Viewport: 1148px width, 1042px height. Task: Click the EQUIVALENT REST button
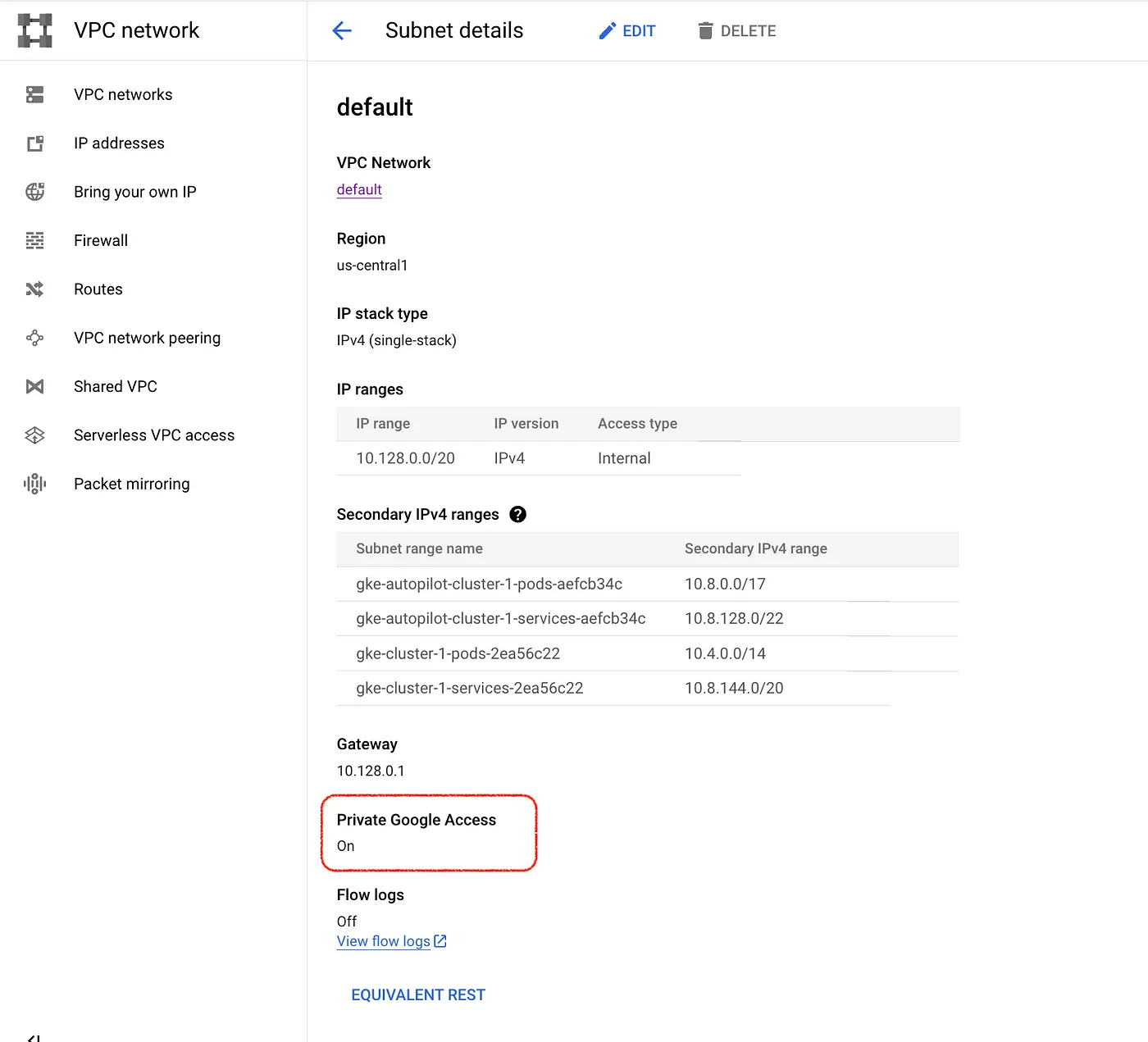[418, 994]
